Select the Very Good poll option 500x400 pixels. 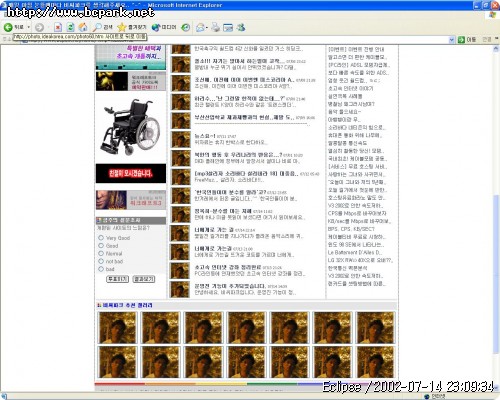[x=101, y=238]
